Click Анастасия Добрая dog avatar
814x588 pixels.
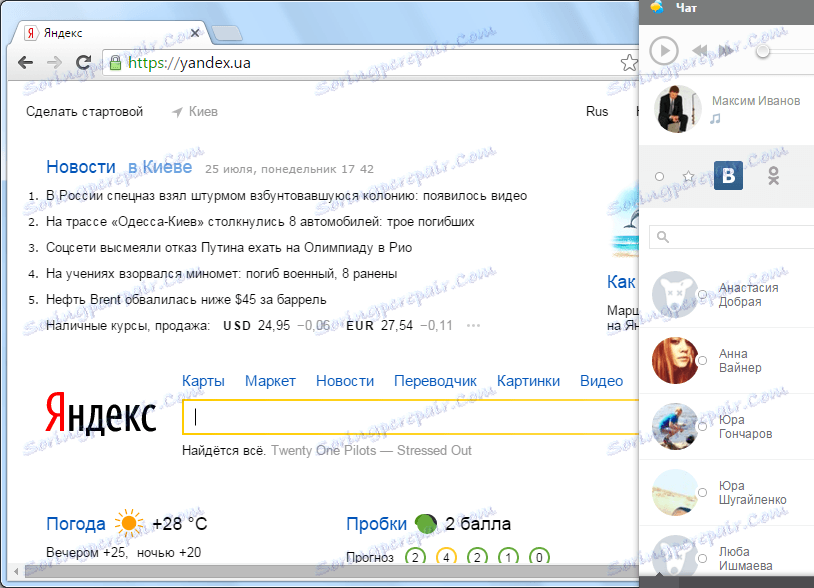pos(675,295)
